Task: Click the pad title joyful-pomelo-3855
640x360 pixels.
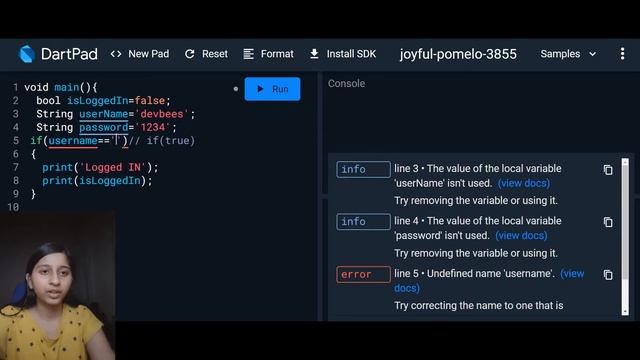Action: pyautogui.click(x=458, y=54)
